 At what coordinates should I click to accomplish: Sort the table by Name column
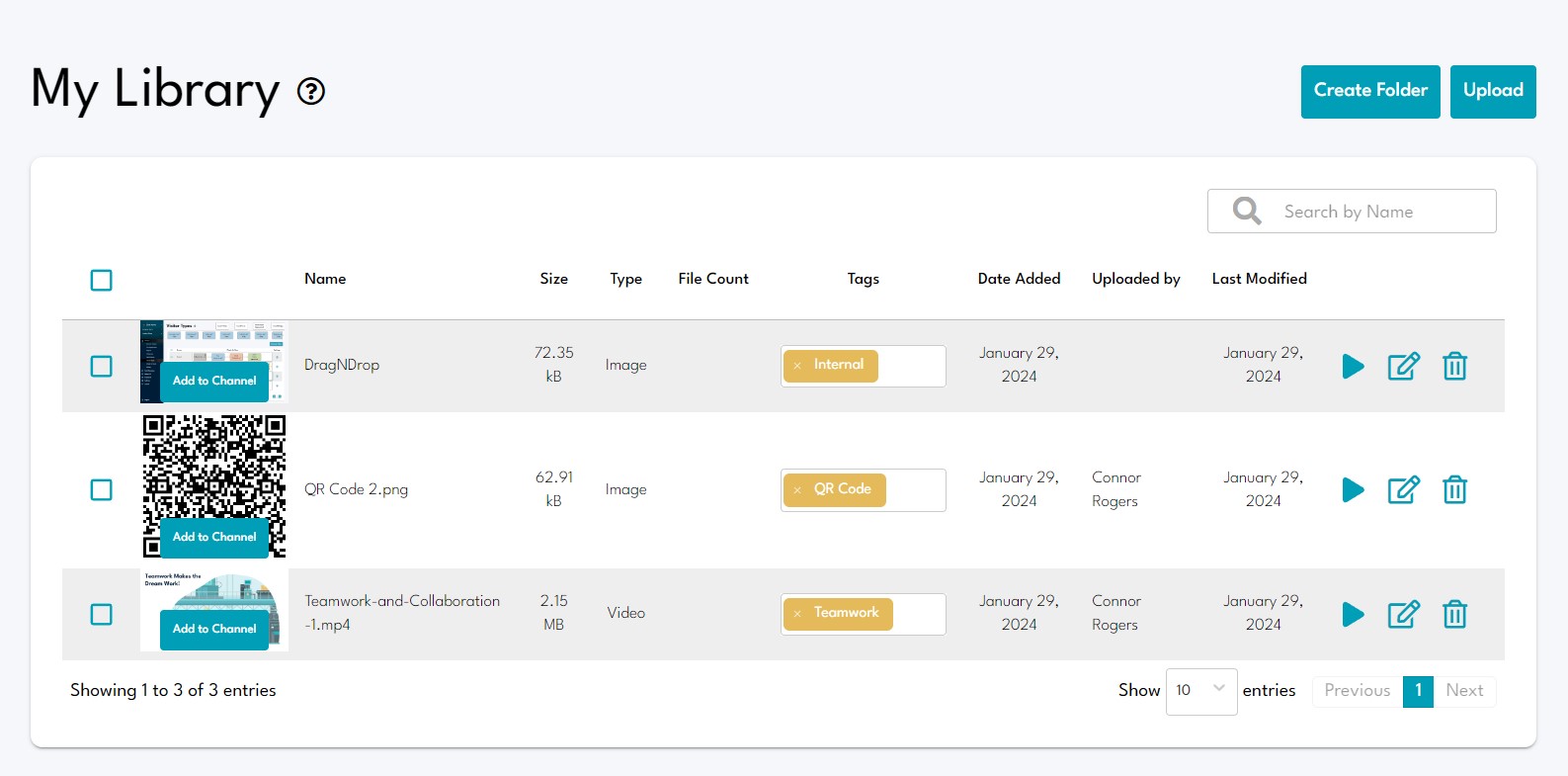(325, 279)
